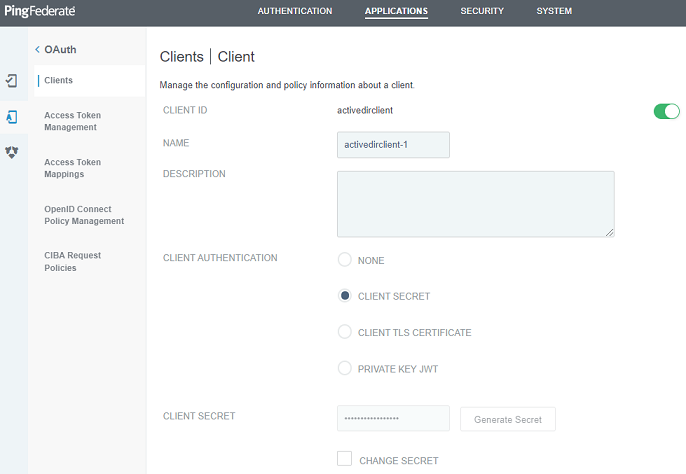Open Access Token Mappings section

(x=73, y=168)
